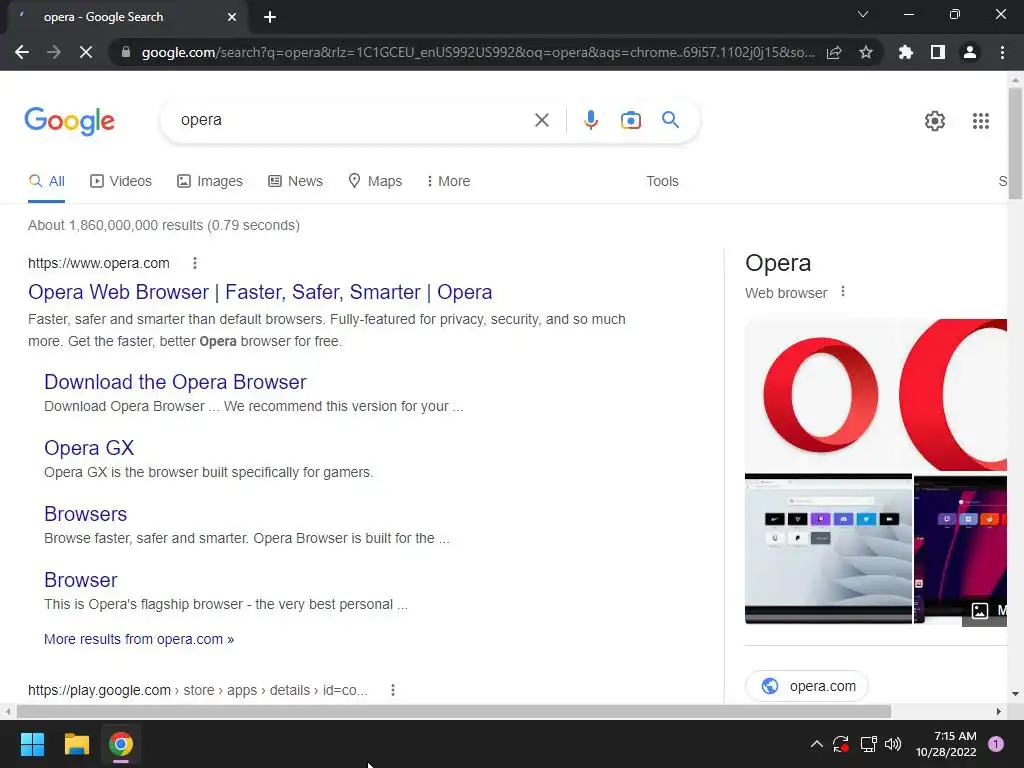Open Chrome side panel
Image resolution: width=1024 pixels, height=768 pixels.
click(938, 52)
